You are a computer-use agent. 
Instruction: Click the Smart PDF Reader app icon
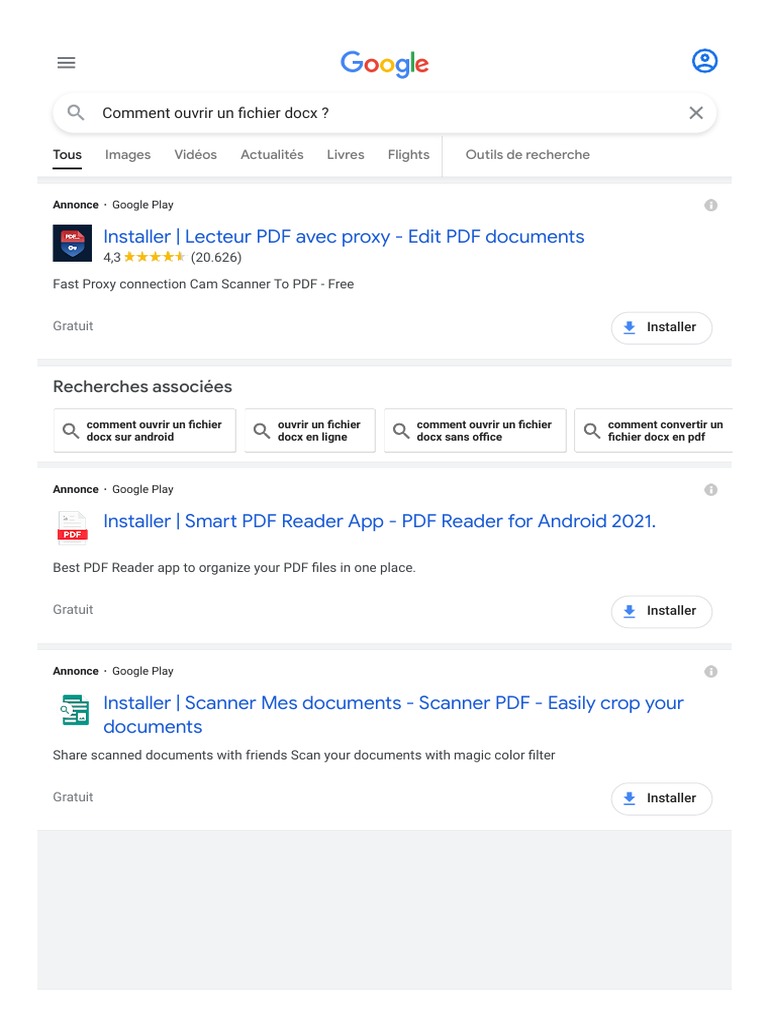tap(72, 527)
